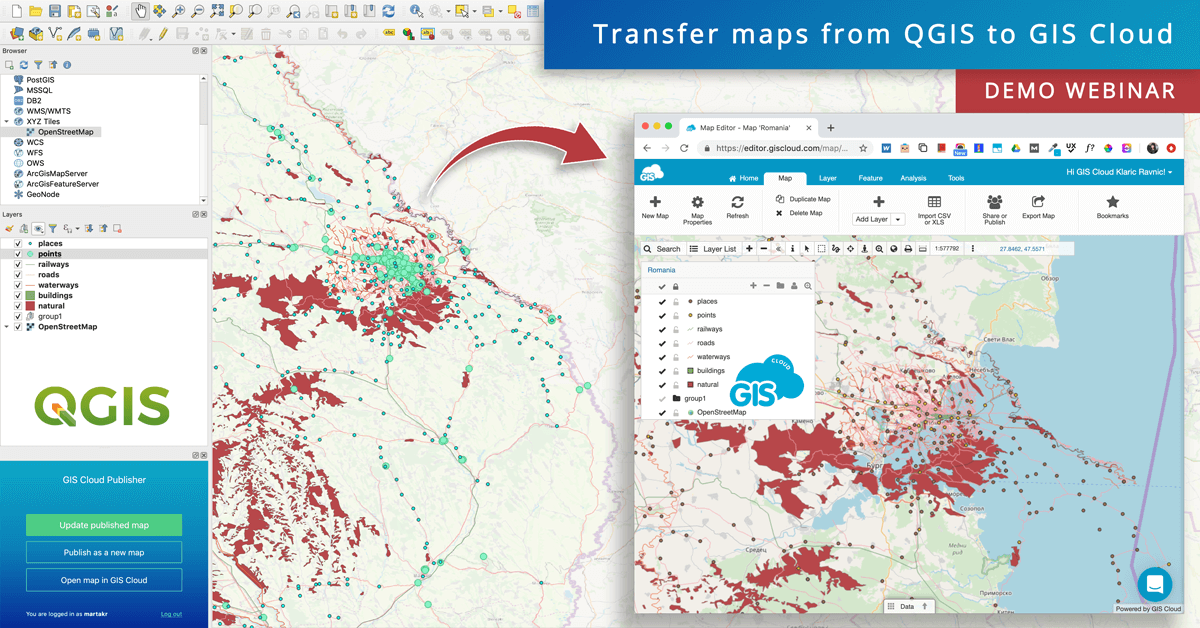Click the yellow abc label tool in QGIS
Screen dimensions: 1200x628
point(388,32)
